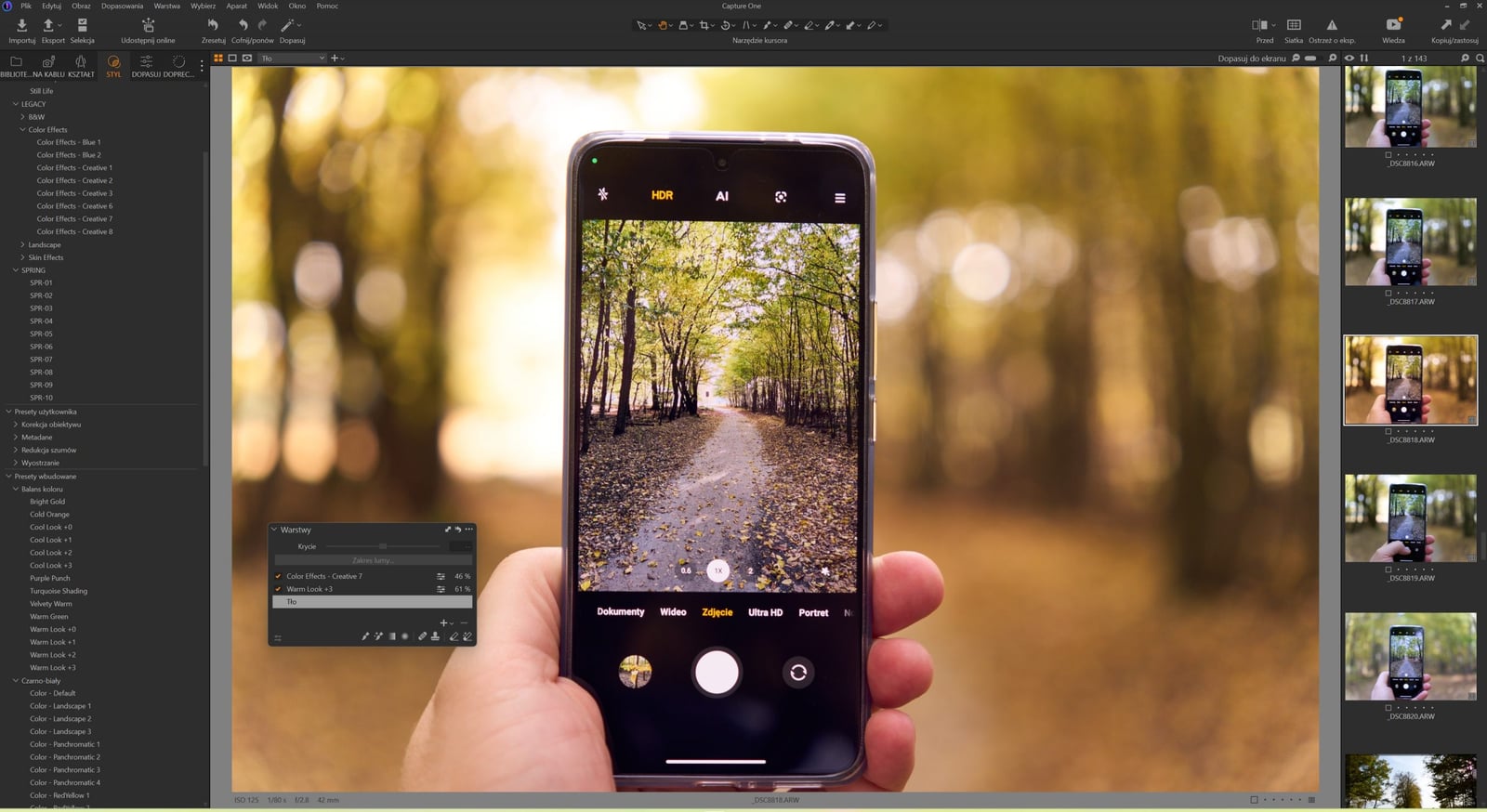The height and width of the screenshot is (812, 1487).
Task: Adjust the Krycie opacity slider
Action: 382,546
